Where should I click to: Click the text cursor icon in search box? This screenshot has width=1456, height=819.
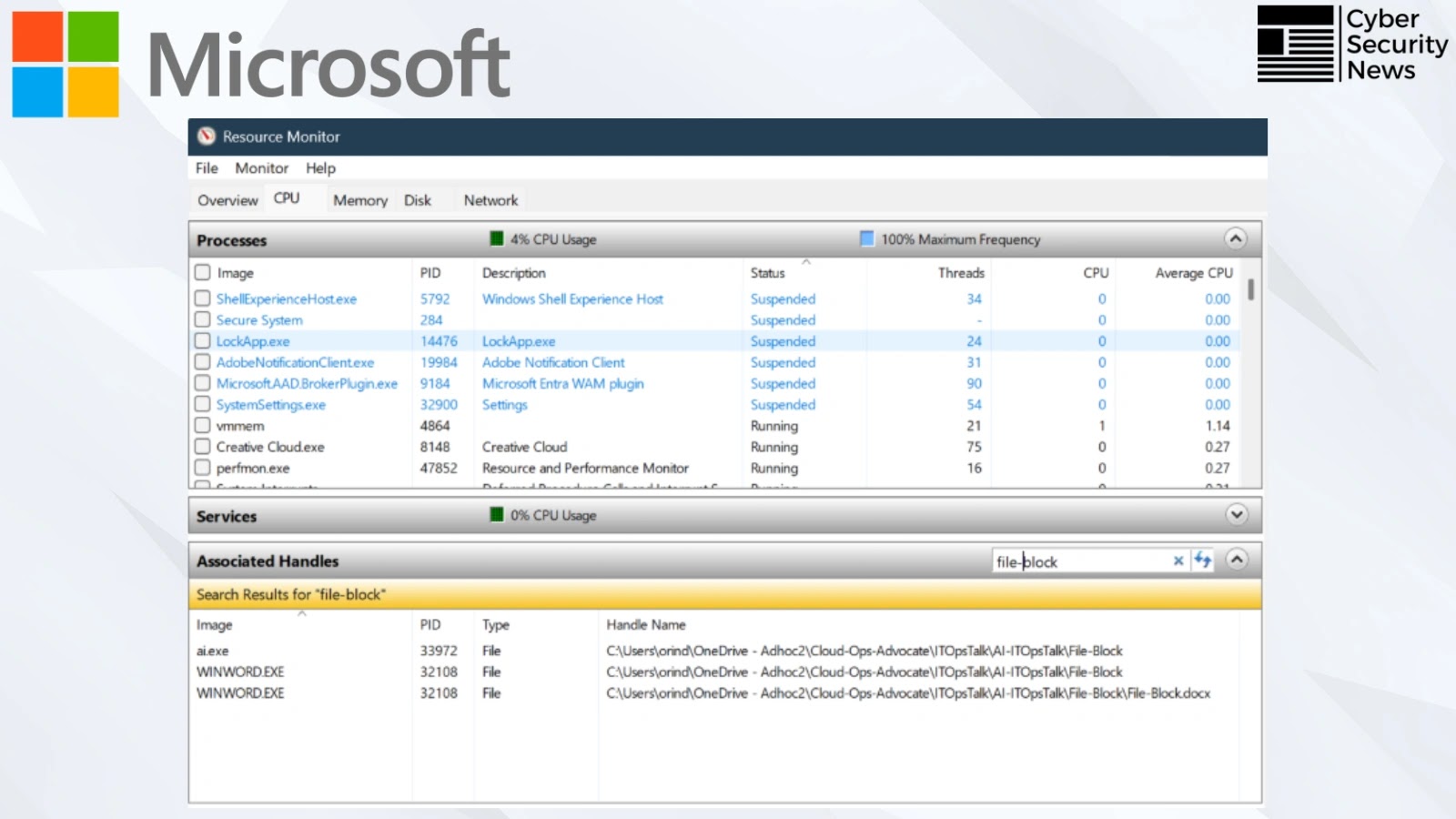click(x=1025, y=561)
